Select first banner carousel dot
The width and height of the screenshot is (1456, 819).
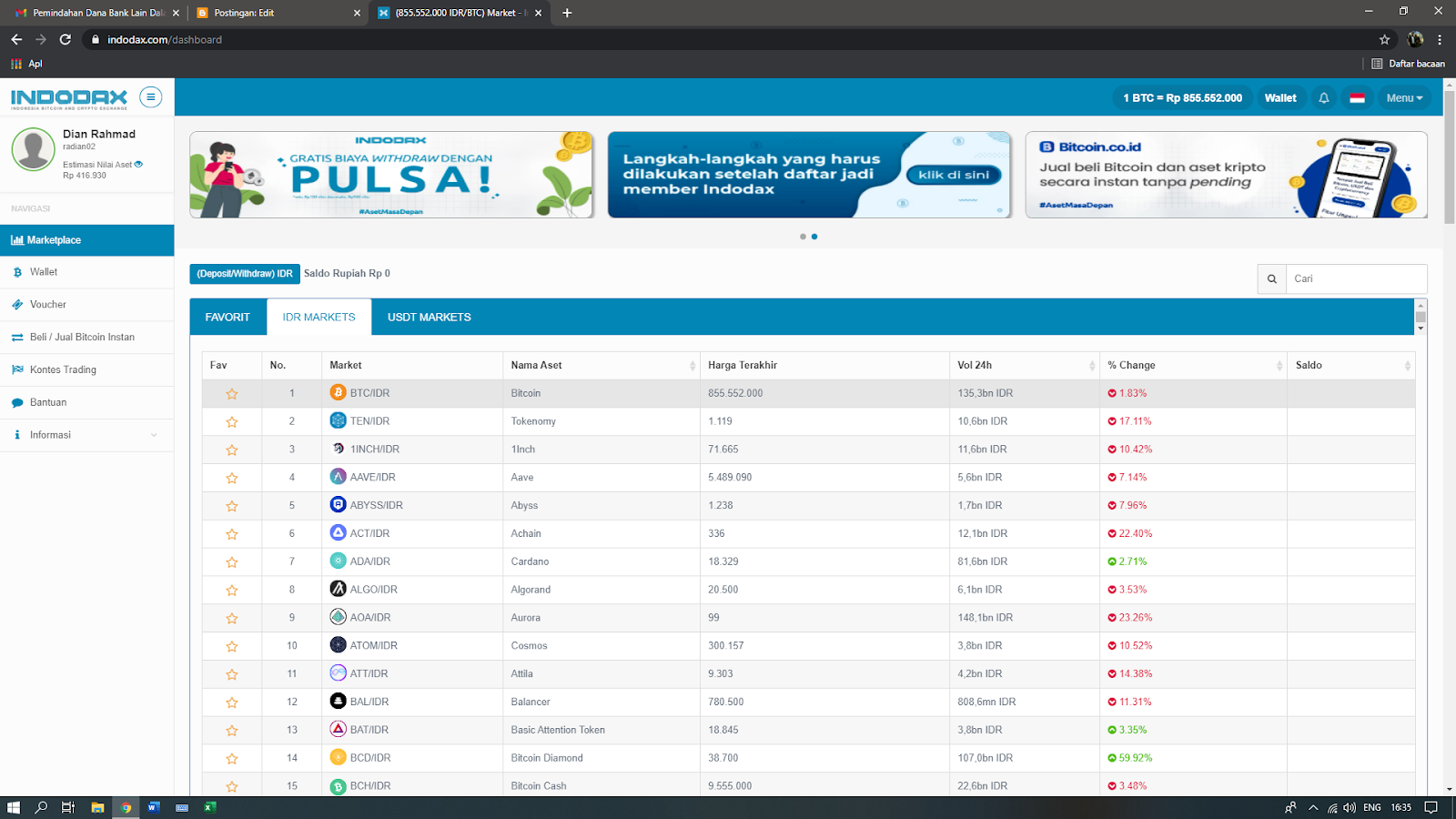tap(803, 237)
